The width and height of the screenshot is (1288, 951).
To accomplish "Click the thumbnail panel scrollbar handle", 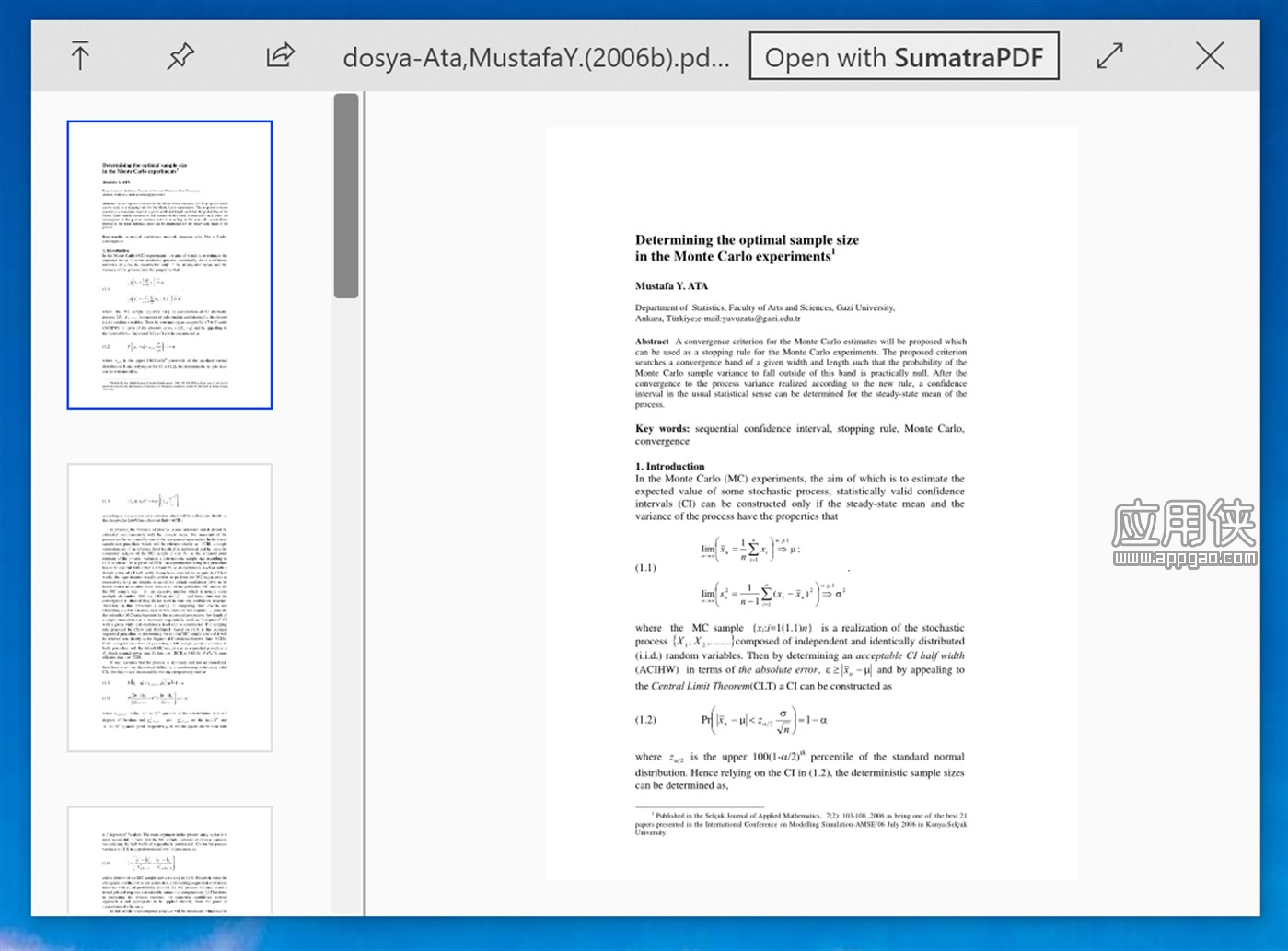I will click(x=346, y=196).
